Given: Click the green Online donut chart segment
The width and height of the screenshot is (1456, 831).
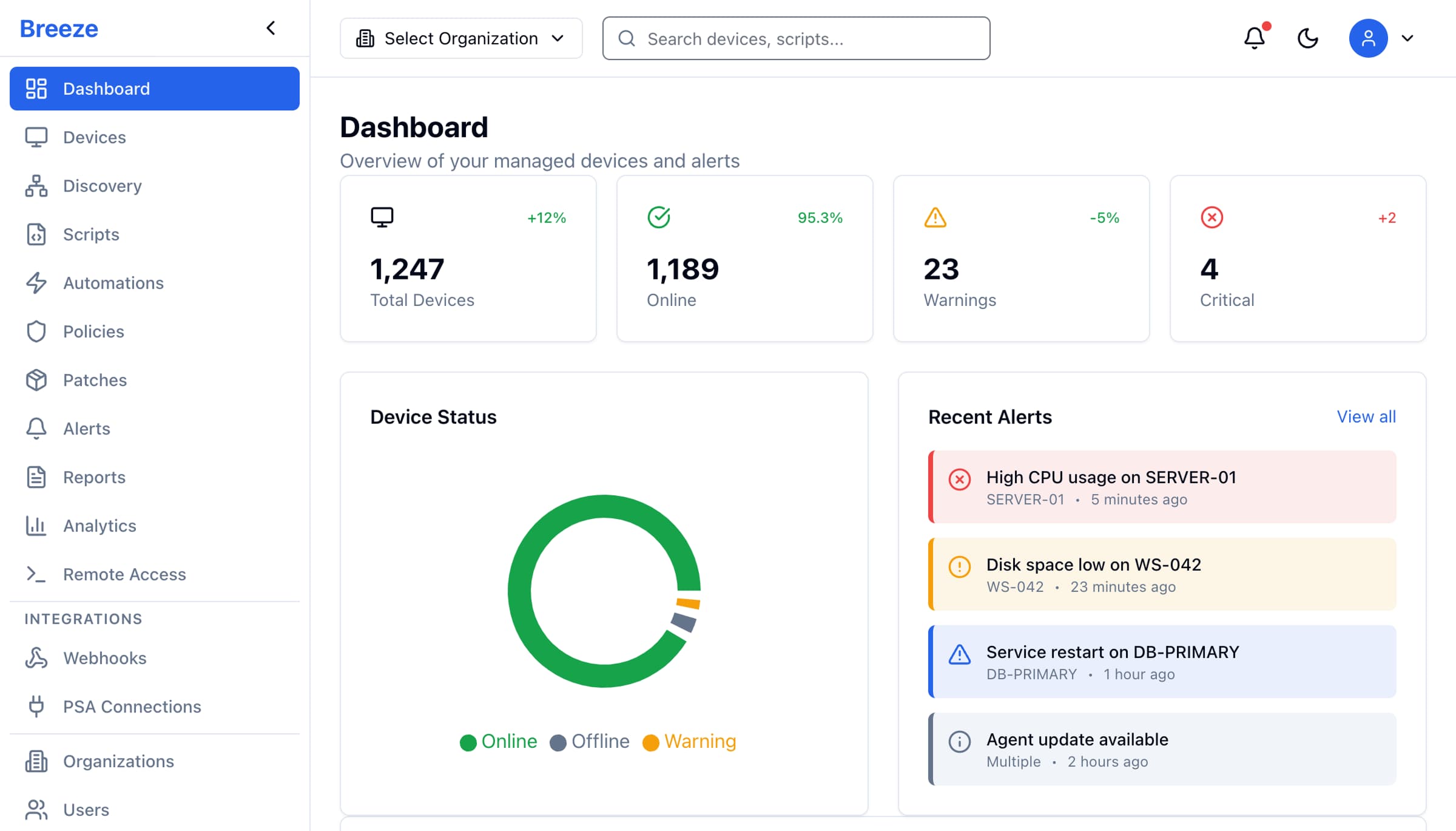Looking at the screenshot, I should (x=520, y=591).
